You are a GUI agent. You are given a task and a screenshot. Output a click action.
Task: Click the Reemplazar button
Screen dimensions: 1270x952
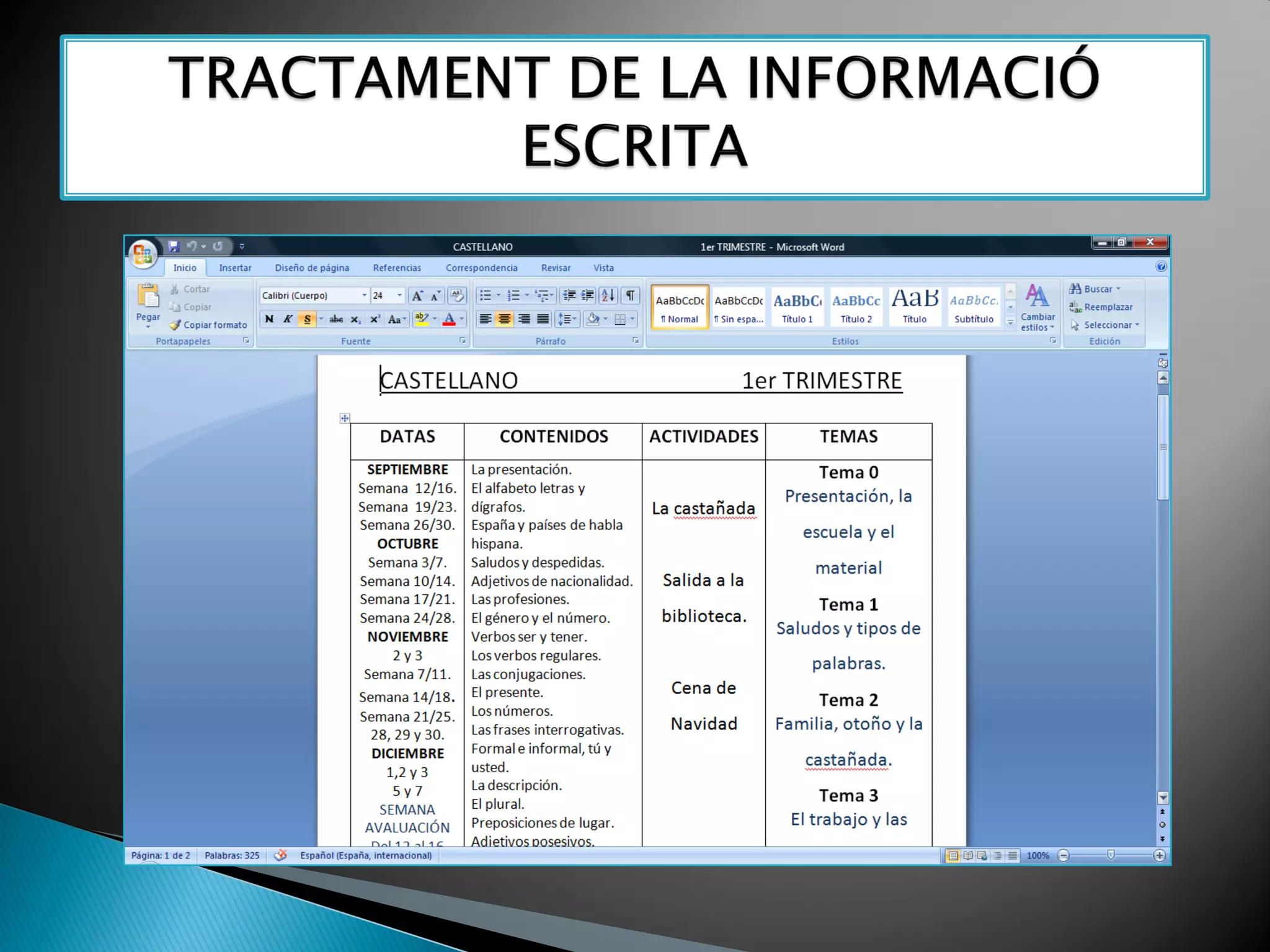coord(1101,307)
